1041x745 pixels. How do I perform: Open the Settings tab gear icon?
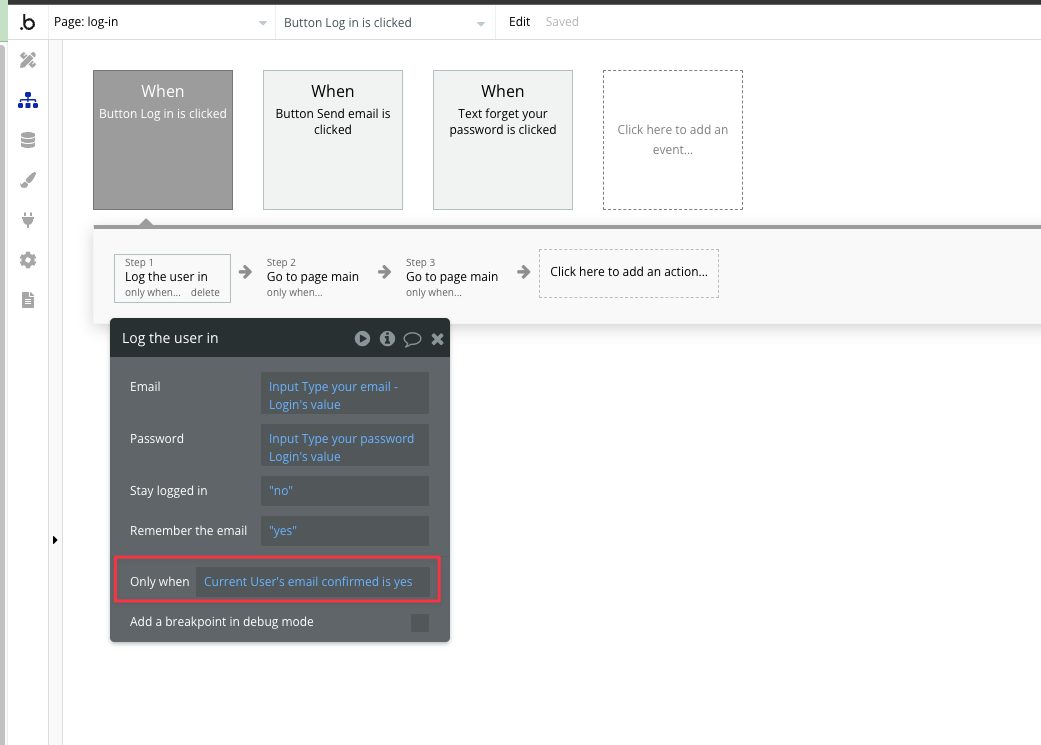pos(28,260)
